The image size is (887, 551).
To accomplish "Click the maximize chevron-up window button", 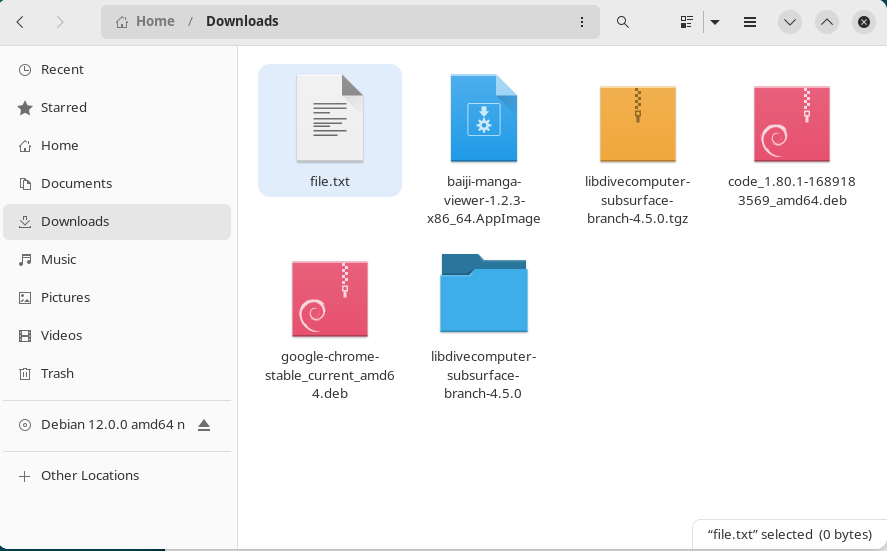I will [827, 22].
